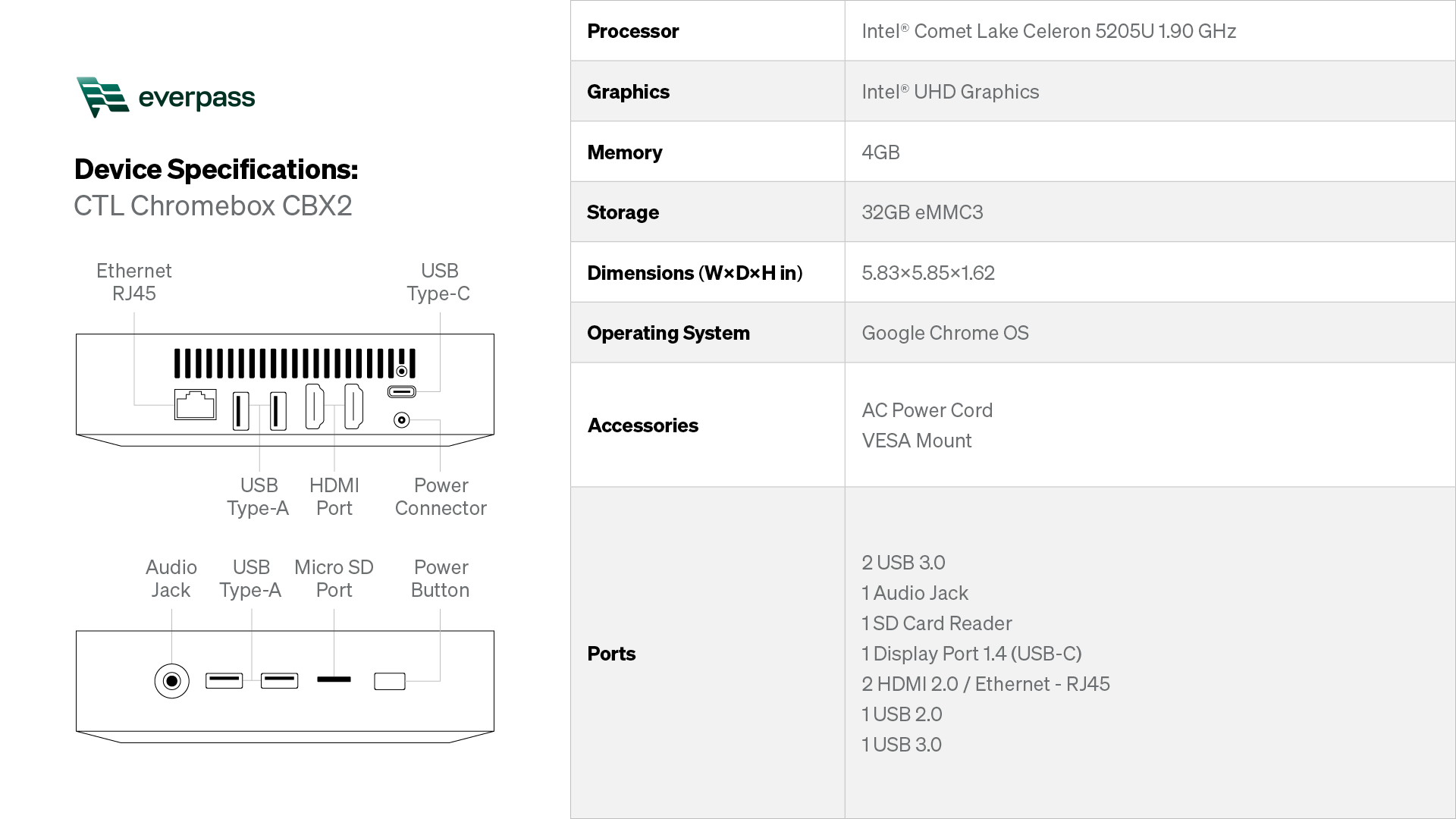Screen dimensions: 1456x819
Task: Click the "Storage" row header
Action: pos(623,212)
